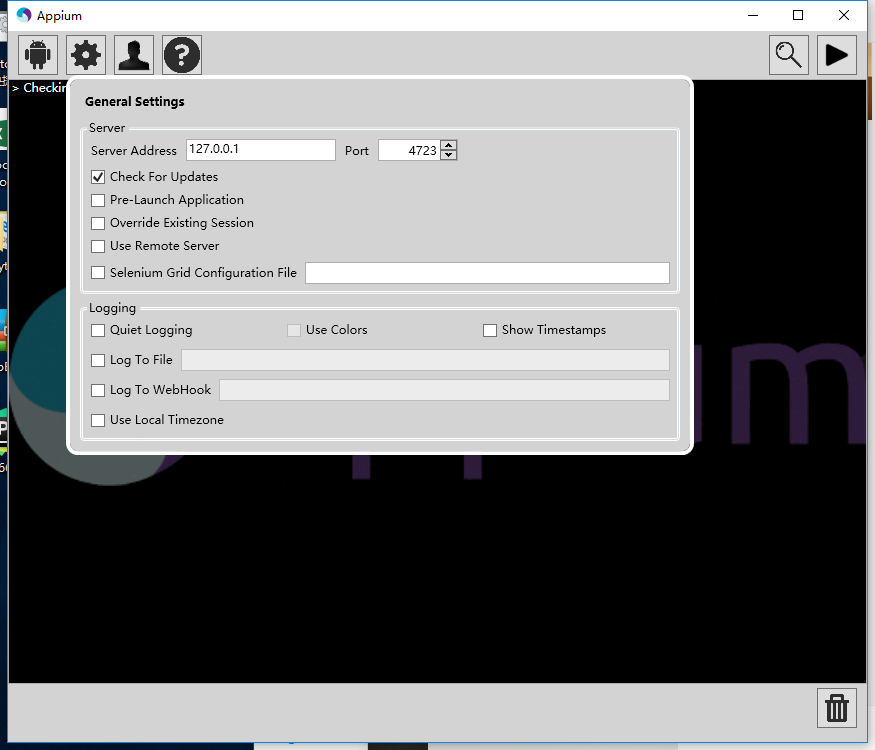
Task: Increase the Port value with up arrow
Action: point(449,145)
